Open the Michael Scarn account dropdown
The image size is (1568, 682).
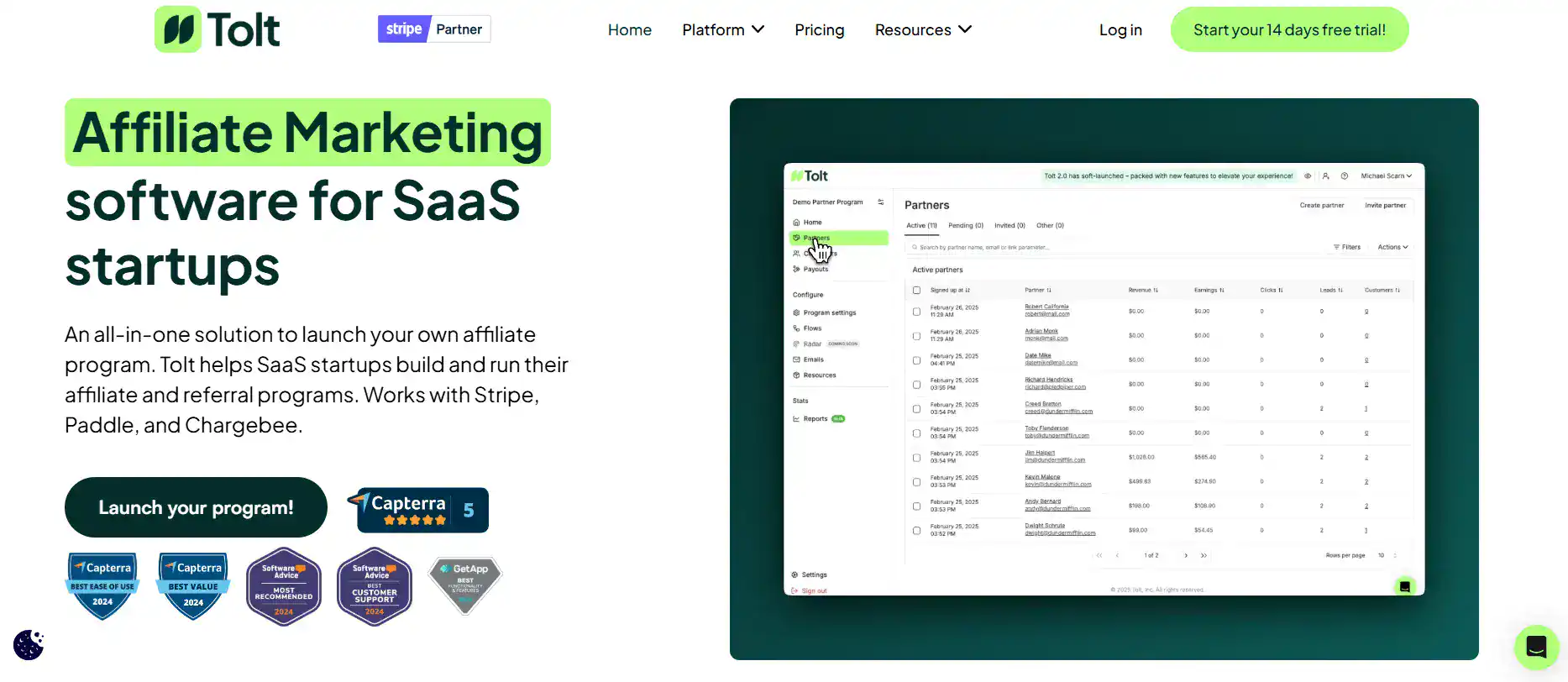1386,176
